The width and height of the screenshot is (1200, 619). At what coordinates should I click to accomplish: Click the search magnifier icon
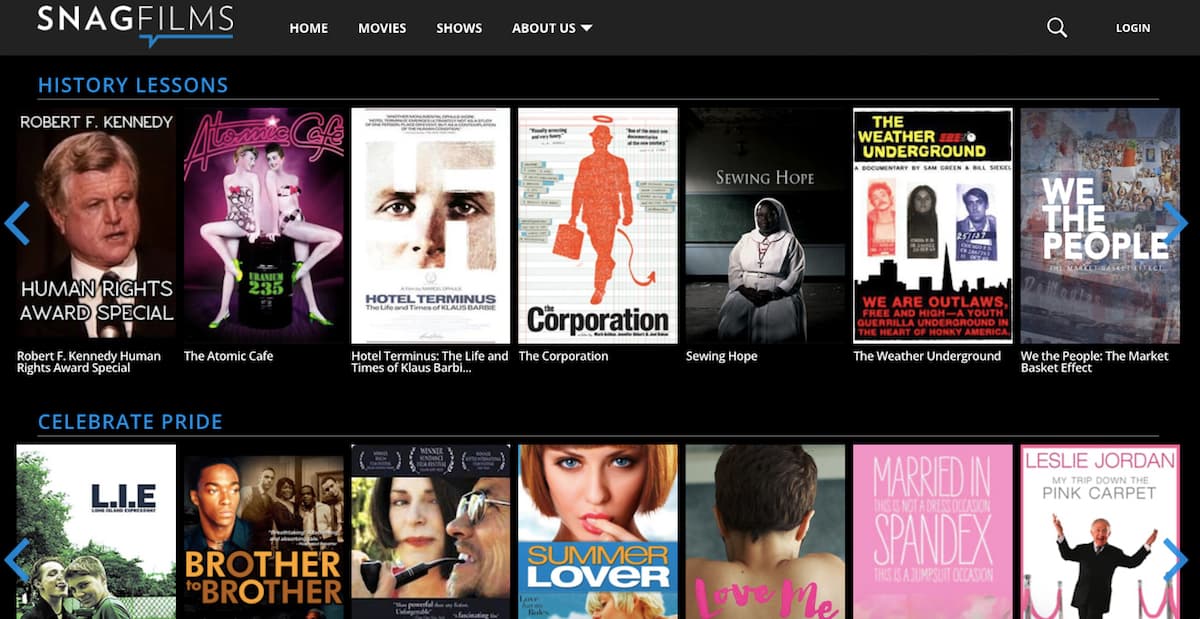(x=1057, y=28)
